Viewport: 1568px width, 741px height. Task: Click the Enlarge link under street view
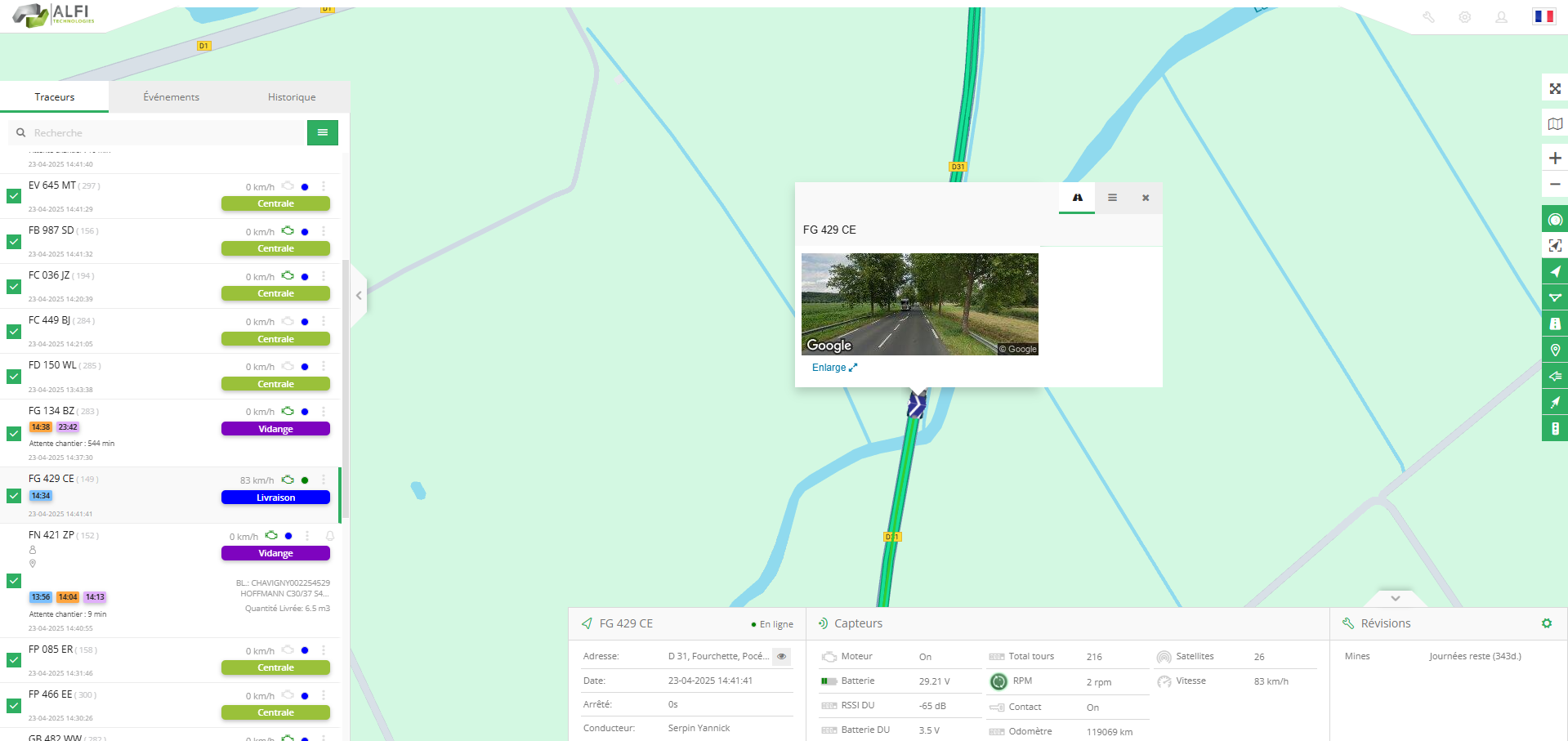[834, 368]
